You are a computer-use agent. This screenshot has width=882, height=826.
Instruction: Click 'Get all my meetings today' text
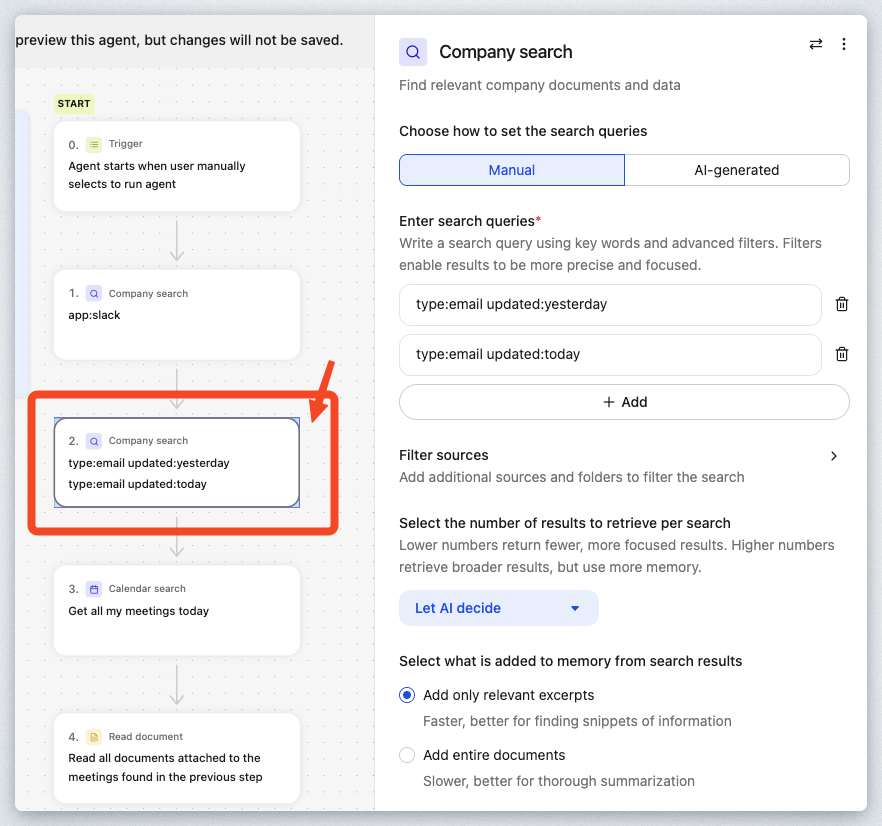point(138,611)
